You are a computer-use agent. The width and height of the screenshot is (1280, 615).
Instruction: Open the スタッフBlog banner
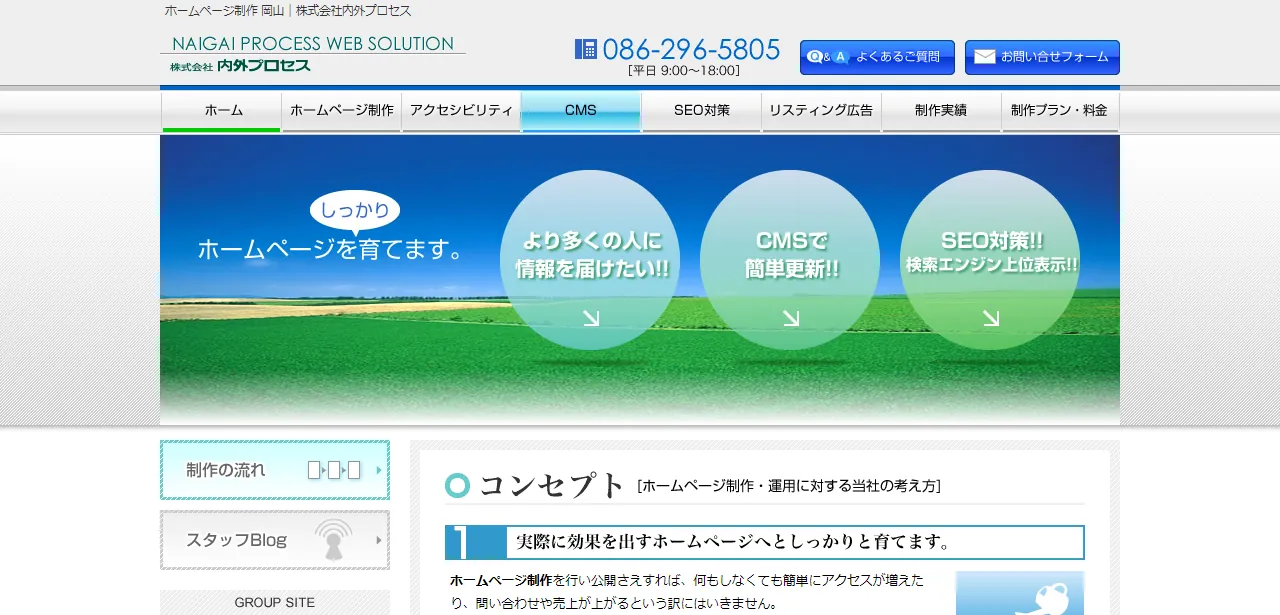275,540
